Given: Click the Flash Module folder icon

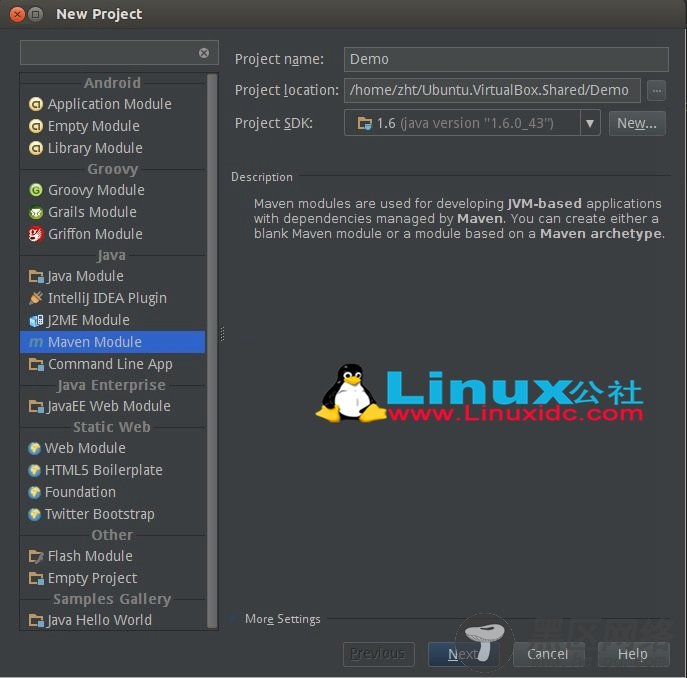Looking at the screenshot, I should click(36, 556).
